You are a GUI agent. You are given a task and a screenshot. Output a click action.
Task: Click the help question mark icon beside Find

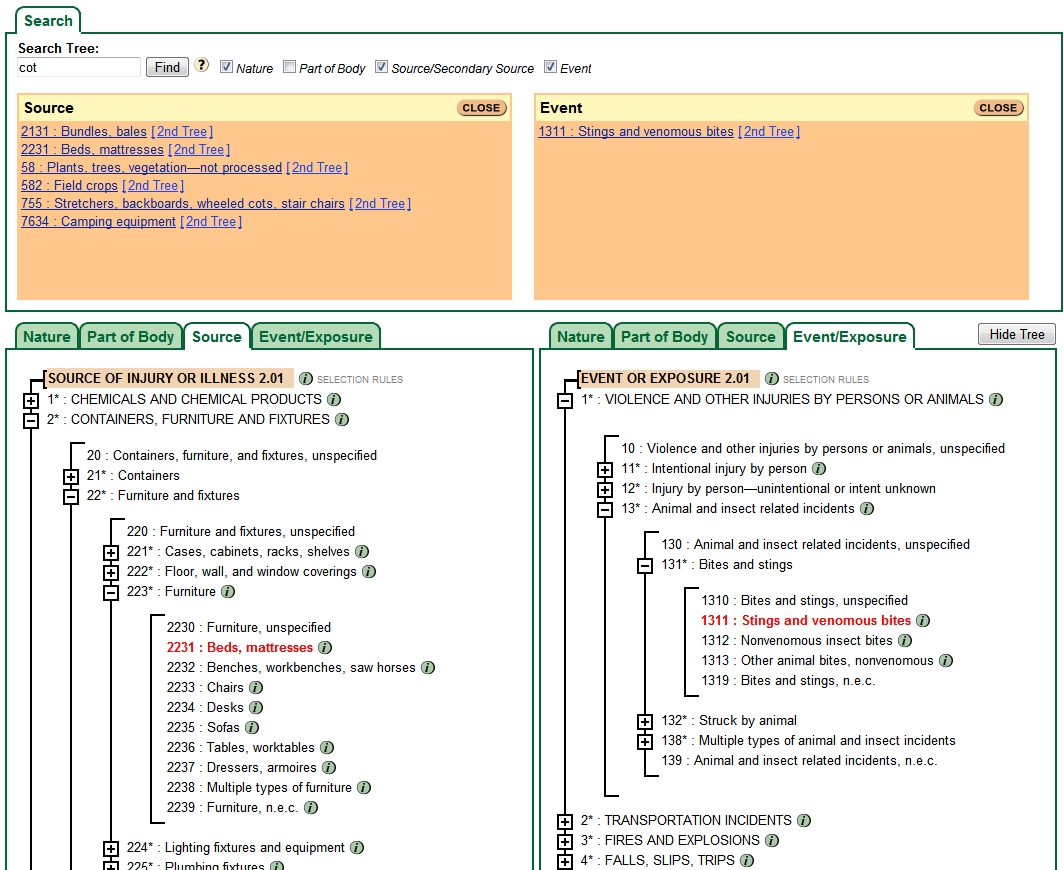pyautogui.click(x=201, y=66)
